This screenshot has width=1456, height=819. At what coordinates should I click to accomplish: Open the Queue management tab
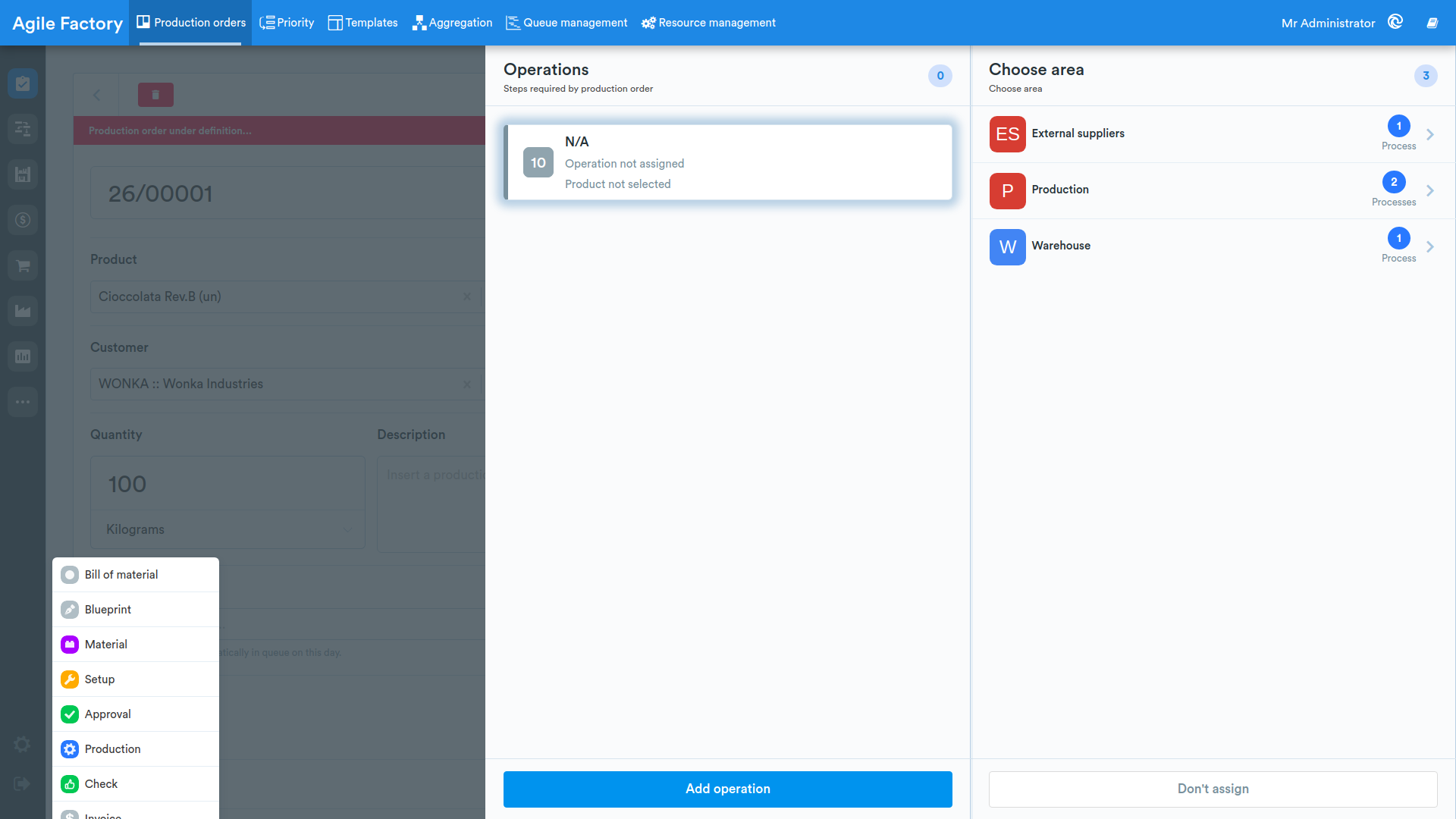point(566,23)
